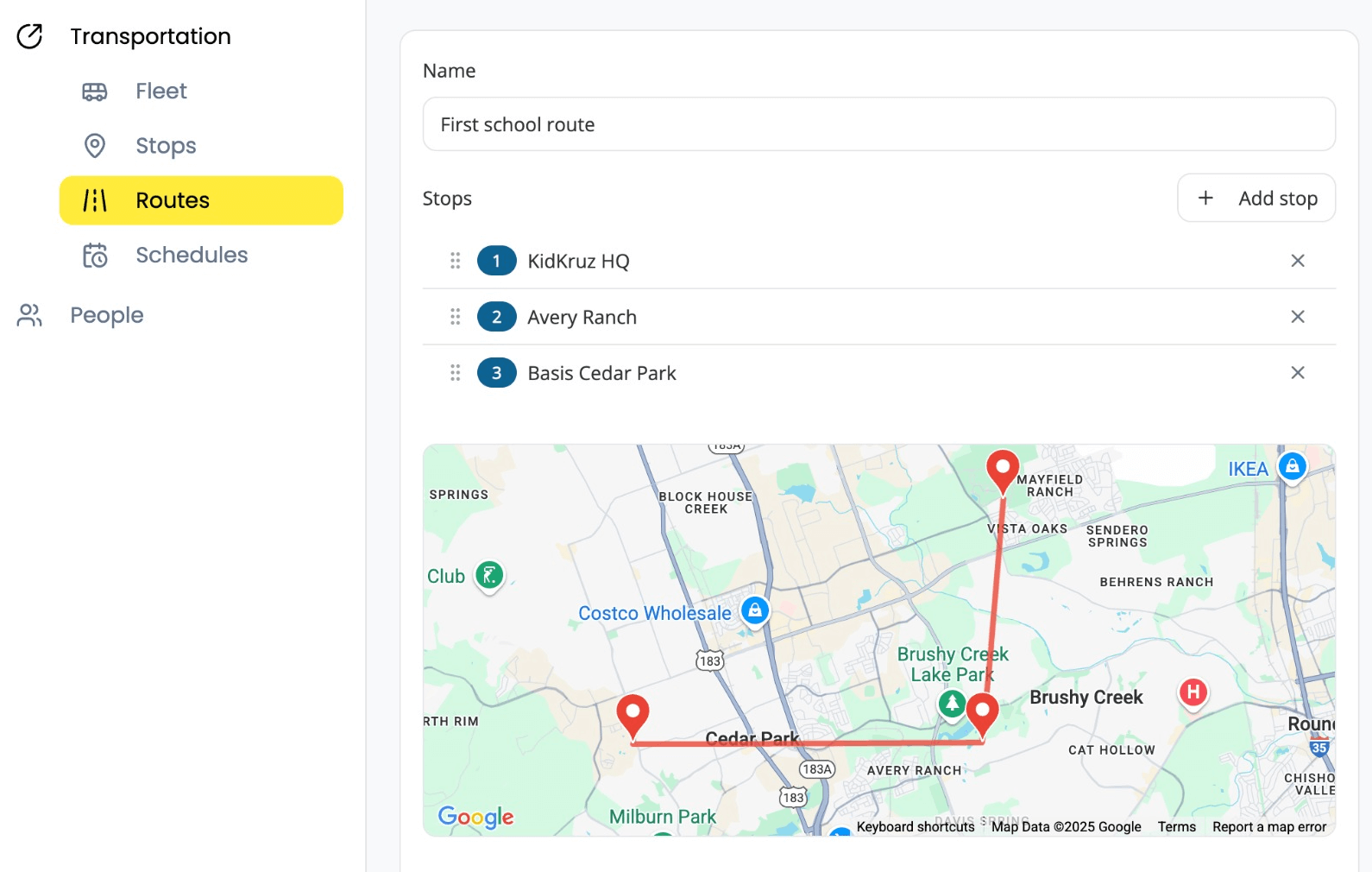Open Schedules from the sidebar
The height and width of the screenshot is (872, 1372).
point(191,256)
